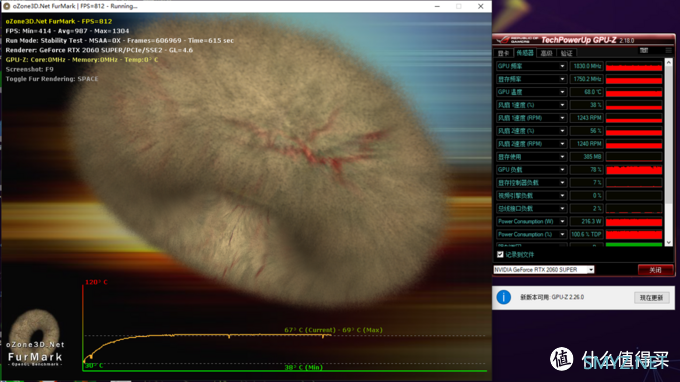Viewport: 680px width, 382px height.
Task: Switch to the 显卡 tab
Action: (x=503, y=53)
